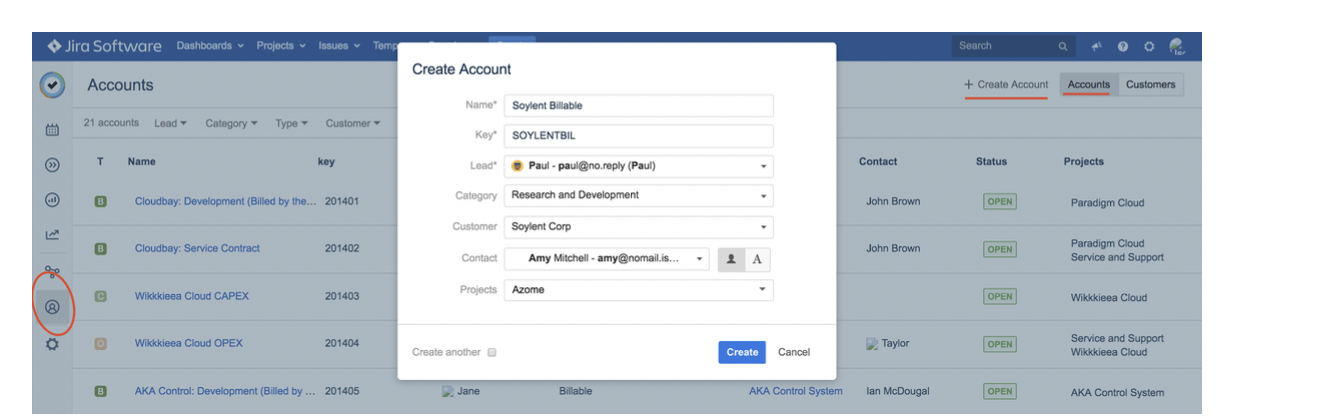Open the Lead dropdown in Create Account
This screenshot has width=1318, height=416.
638,166
